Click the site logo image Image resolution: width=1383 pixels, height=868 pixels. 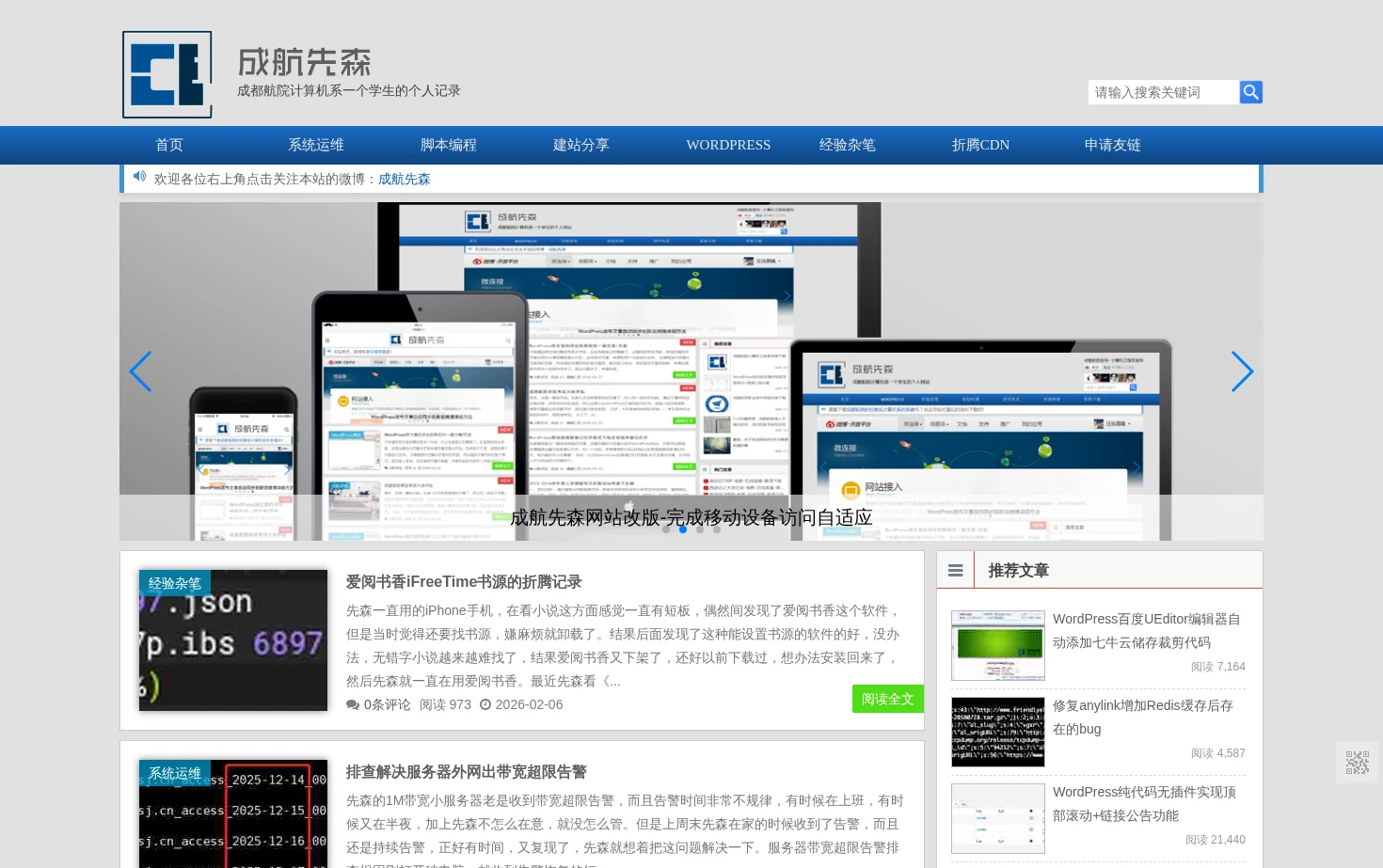[x=167, y=74]
